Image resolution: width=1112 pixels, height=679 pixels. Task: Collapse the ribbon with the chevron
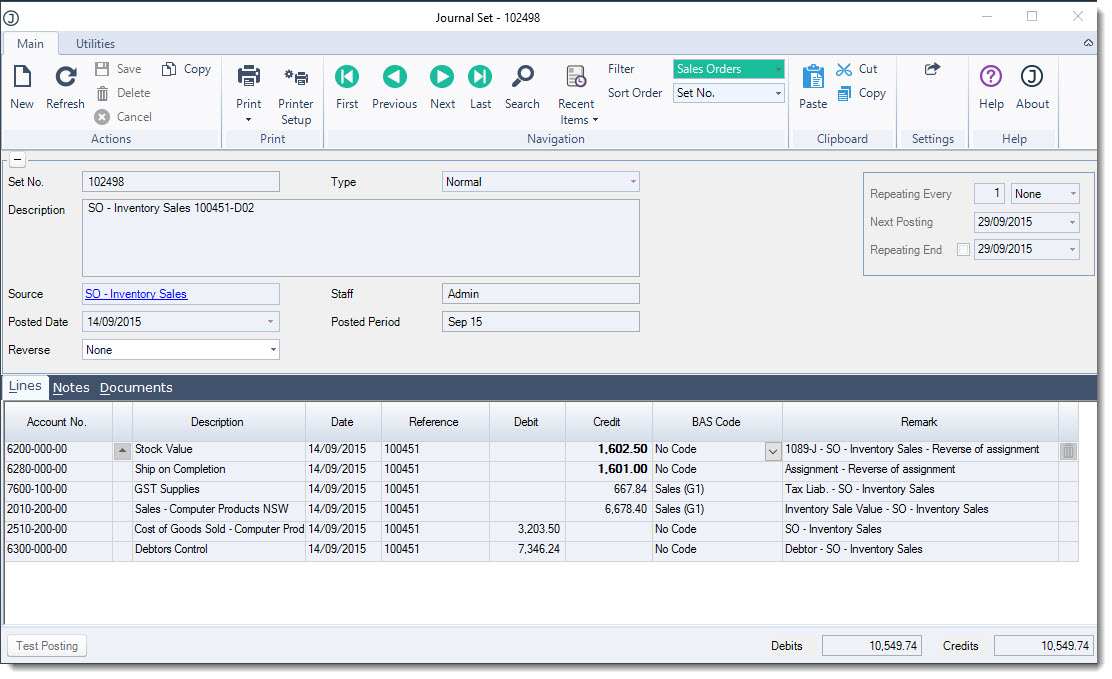pos(1088,43)
